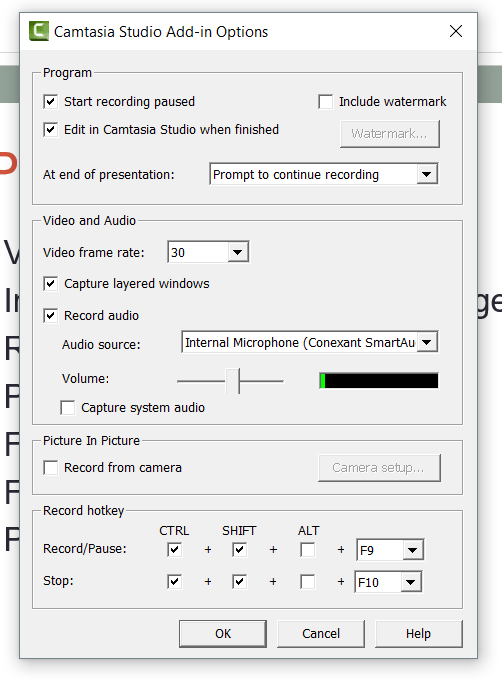Viewport: 502px width, 684px height.
Task: Toggle Edit in Camtasia Studio when finished
Action: pyautogui.click(x=51, y=130)
